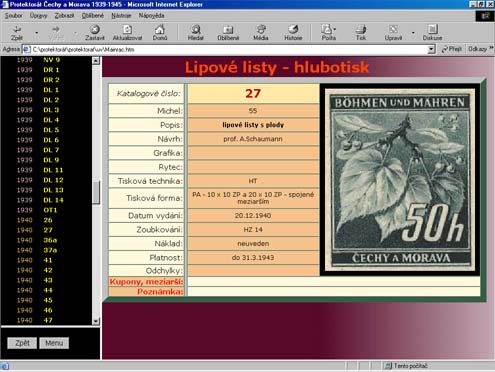Expand the forward button history dropdown arrow

[x=75, y=33]
